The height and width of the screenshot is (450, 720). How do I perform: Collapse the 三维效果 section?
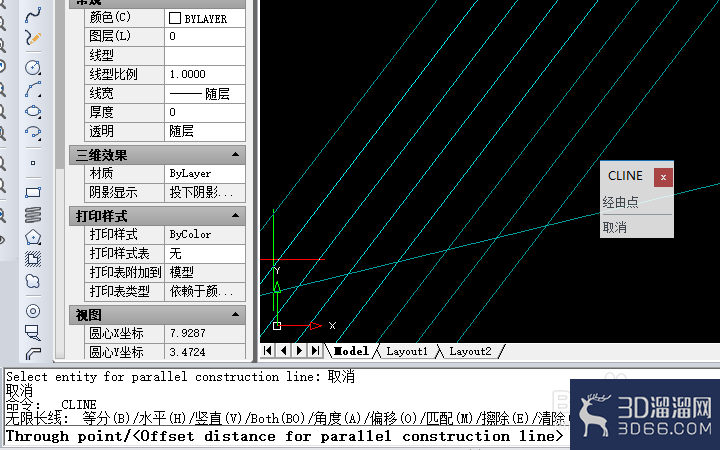235,155
